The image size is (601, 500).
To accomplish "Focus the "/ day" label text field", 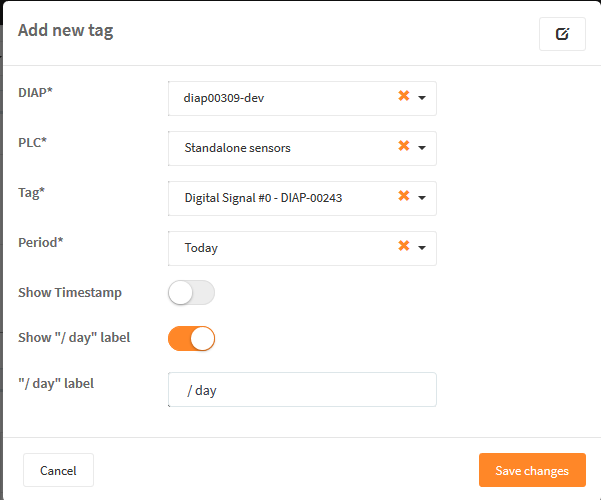I will click(x=302, y=390).
